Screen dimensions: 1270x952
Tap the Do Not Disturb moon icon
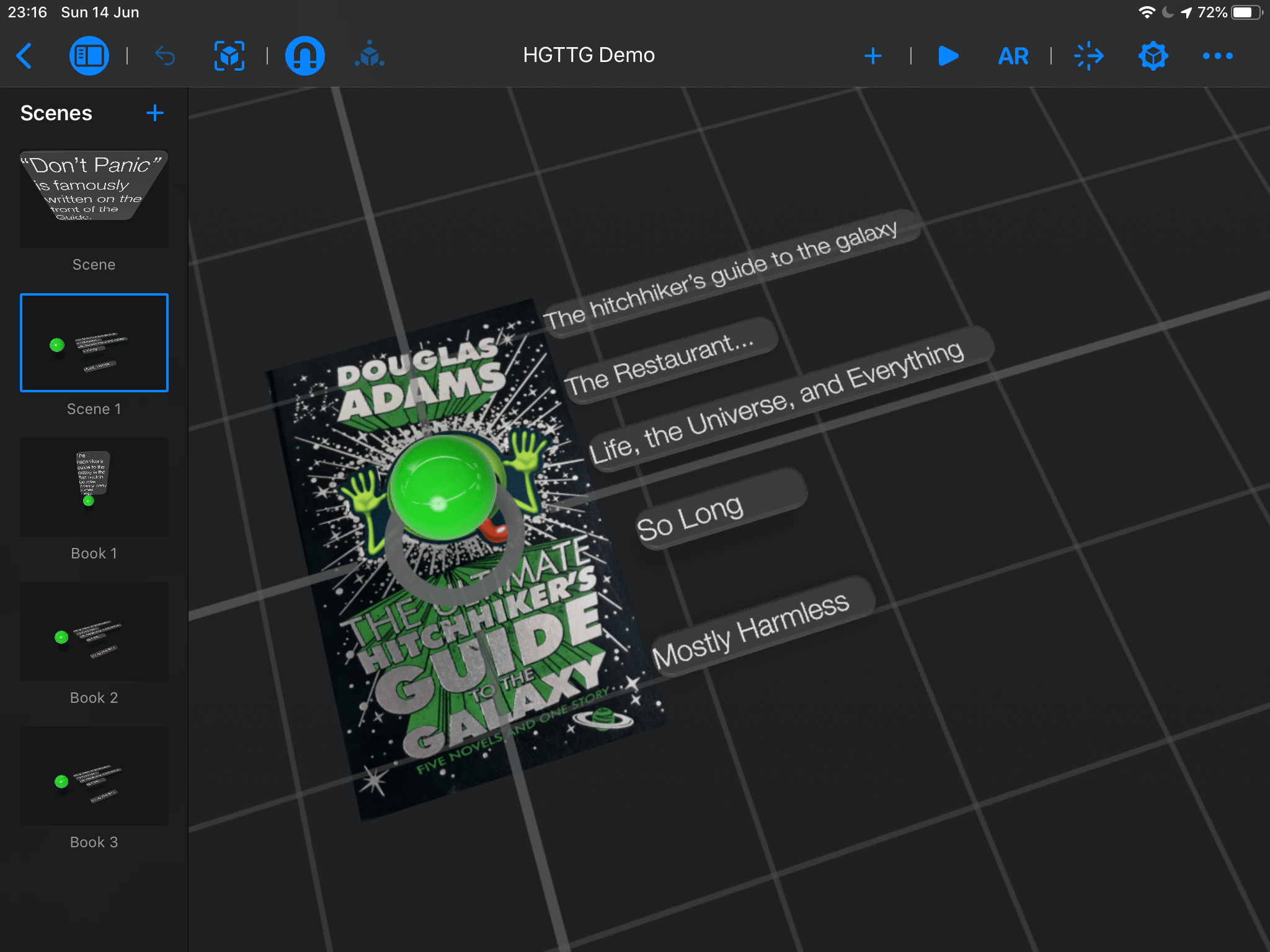[1168, 12]
